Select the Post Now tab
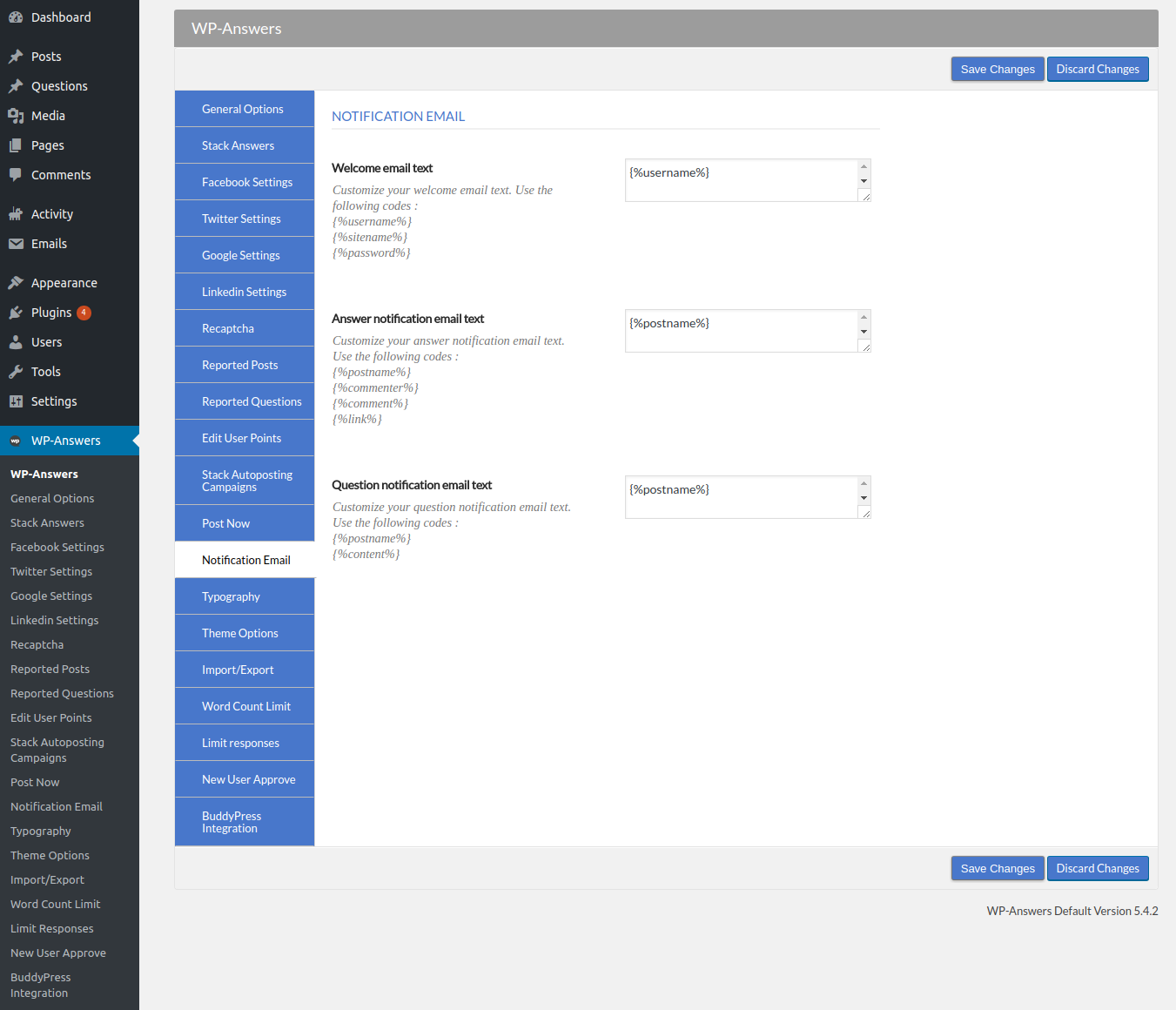 coord(245,523)
